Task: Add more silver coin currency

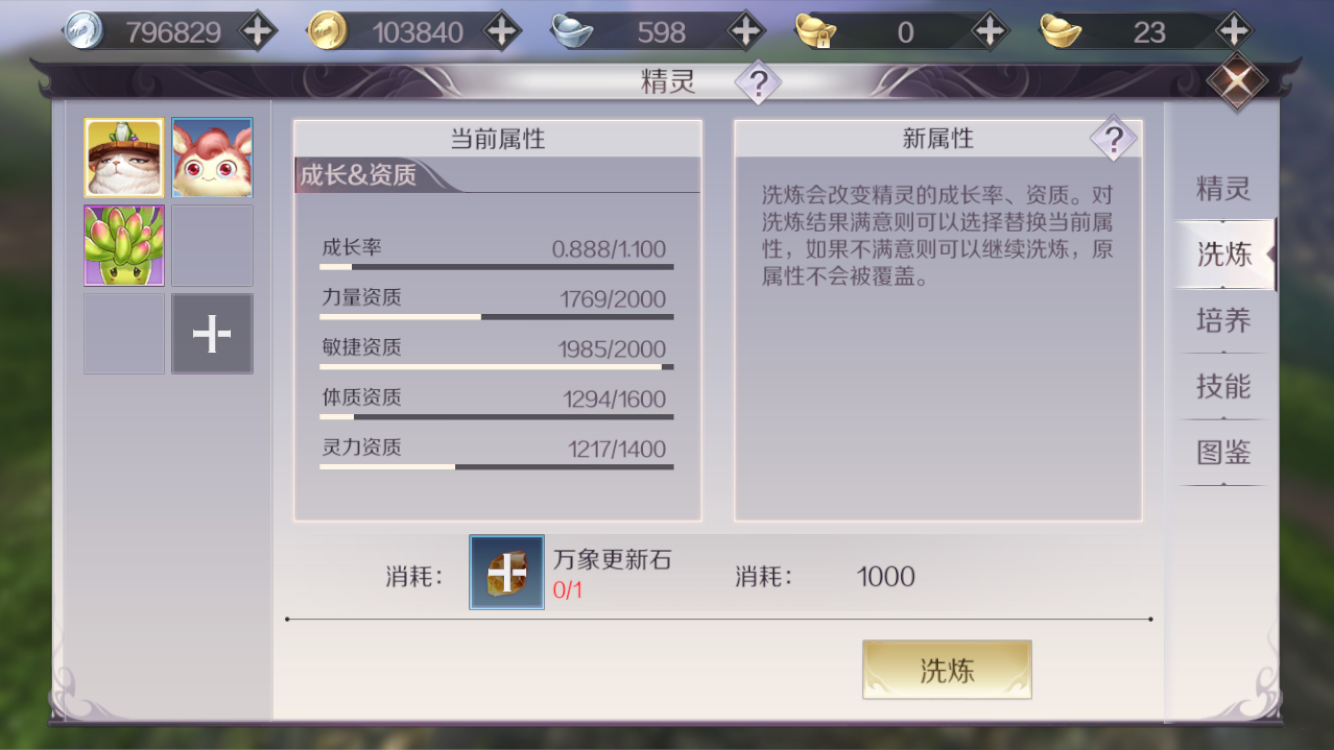Action: [x=258, y=32]
